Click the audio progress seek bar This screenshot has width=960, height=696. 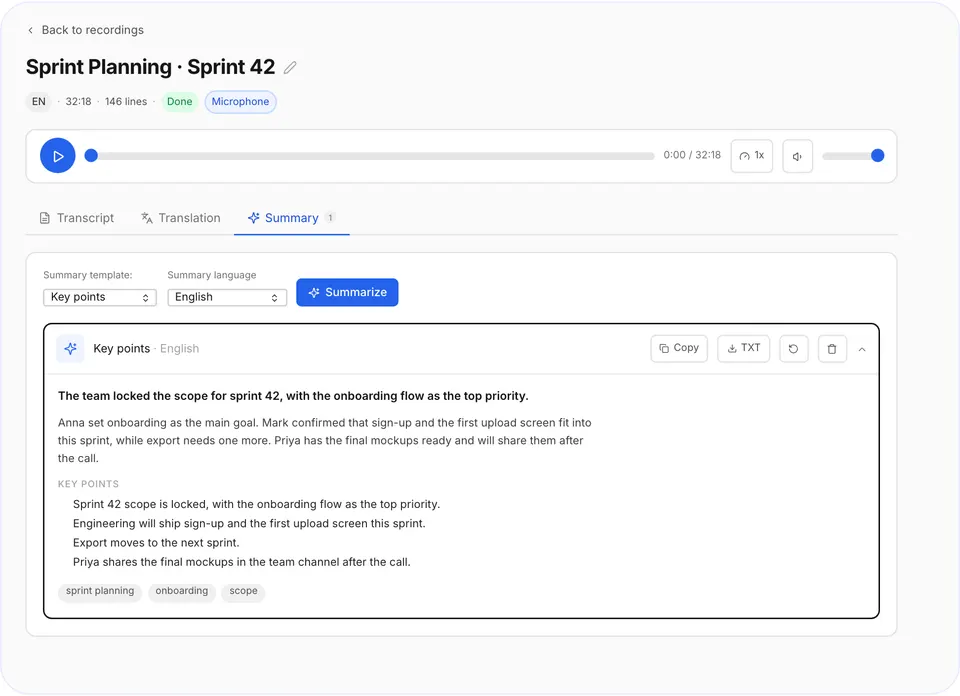click(x=372, y=156)
